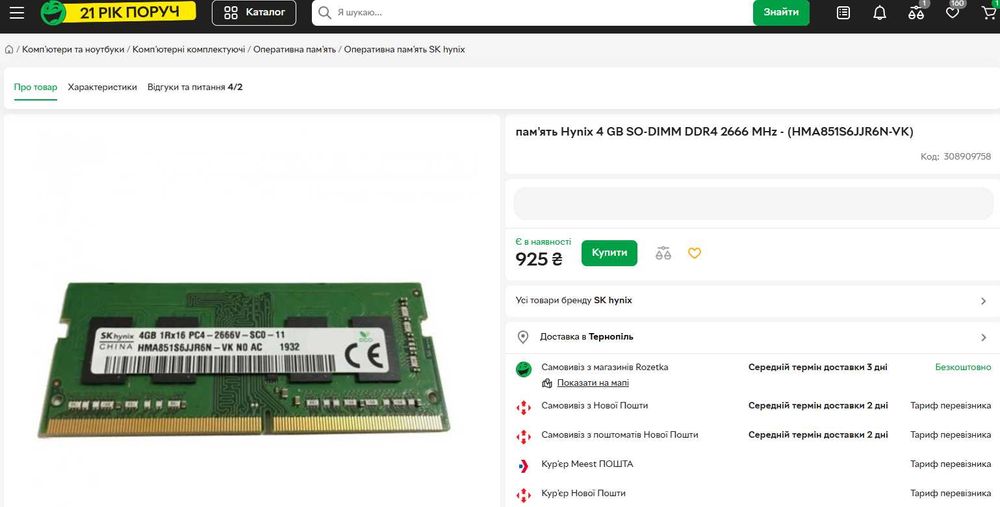The width and height of the screenshot is (1000, 507).
Task: Click the Безкоштовно delivery cost label
Action: (x=963, y=367)
